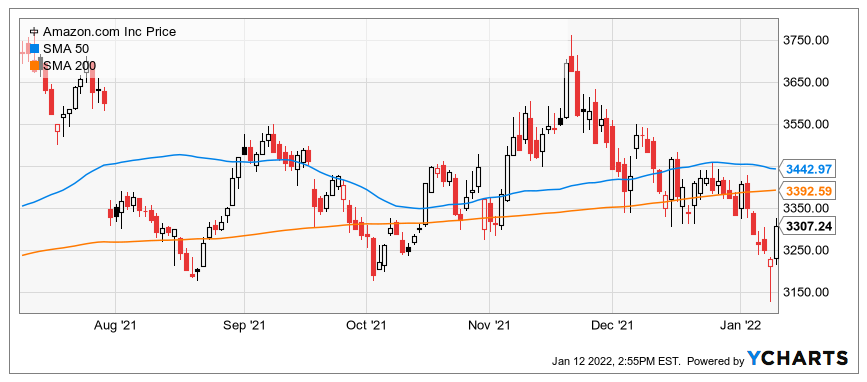The height and width of the screenshot is (382, 867).
Task: Select the SMA 50 legend label
Action: (x=66, y=49)
